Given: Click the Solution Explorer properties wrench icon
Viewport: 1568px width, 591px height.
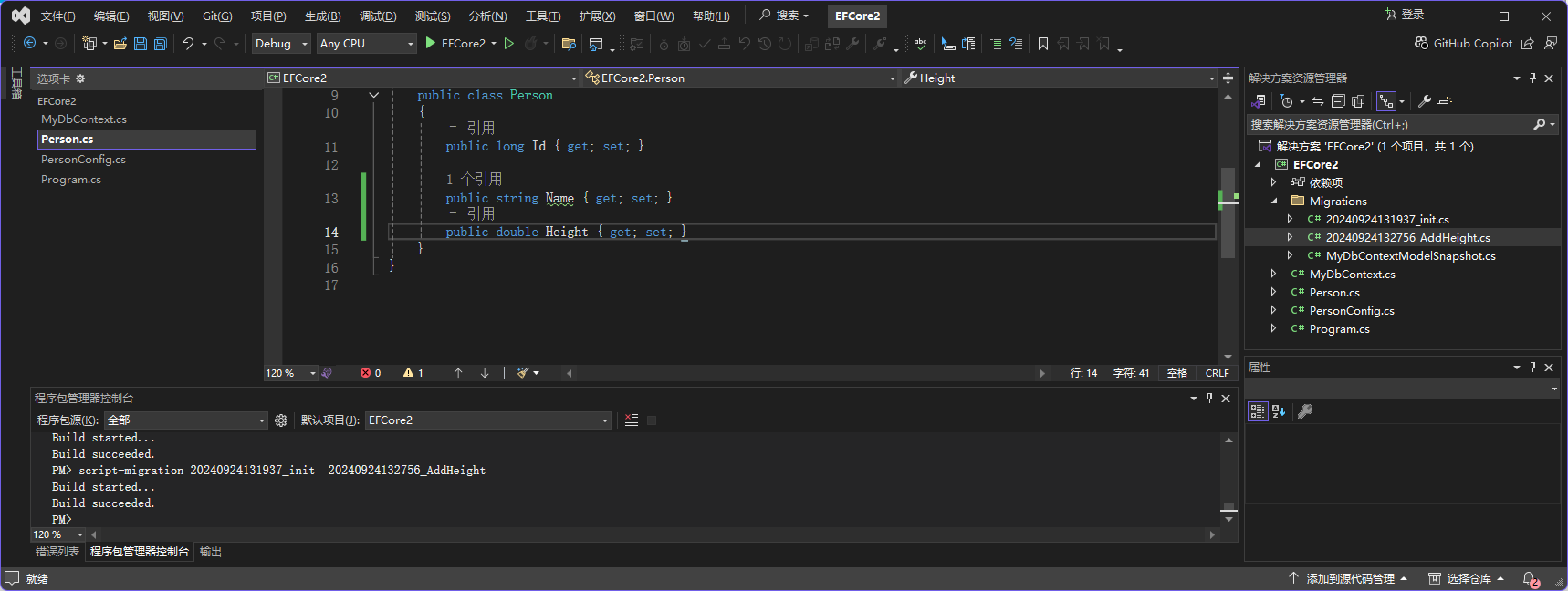Looking at the screenshot, I should [x=1425, y=101].
